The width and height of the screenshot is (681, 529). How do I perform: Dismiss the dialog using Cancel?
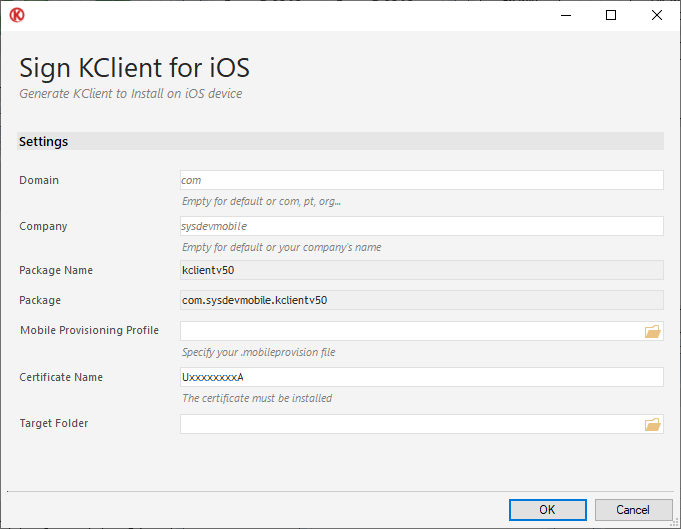[x=633, y=509]
